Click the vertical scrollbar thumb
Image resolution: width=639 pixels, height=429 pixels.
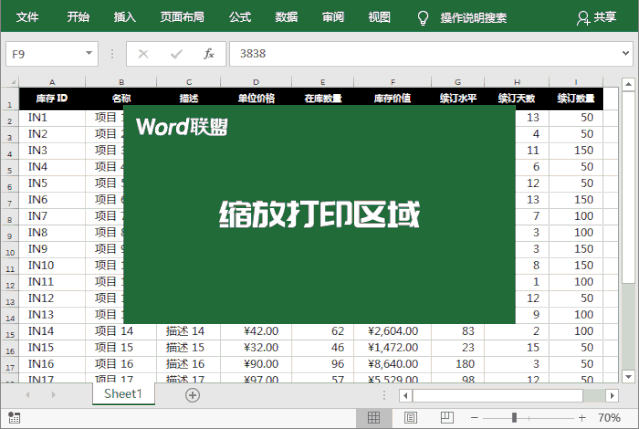pos(628,187)
